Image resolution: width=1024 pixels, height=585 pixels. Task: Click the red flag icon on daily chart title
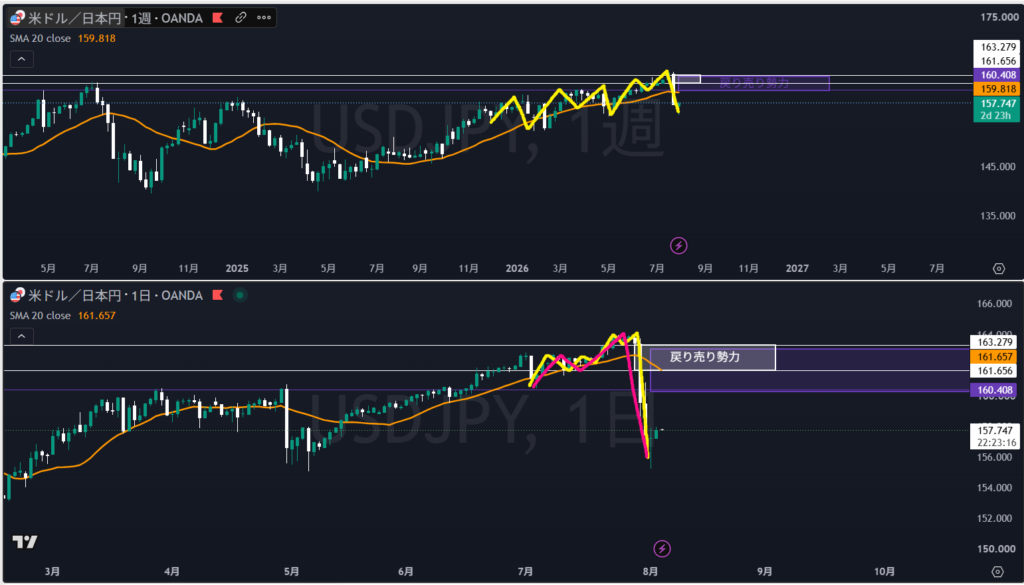[x=217, y=295]
